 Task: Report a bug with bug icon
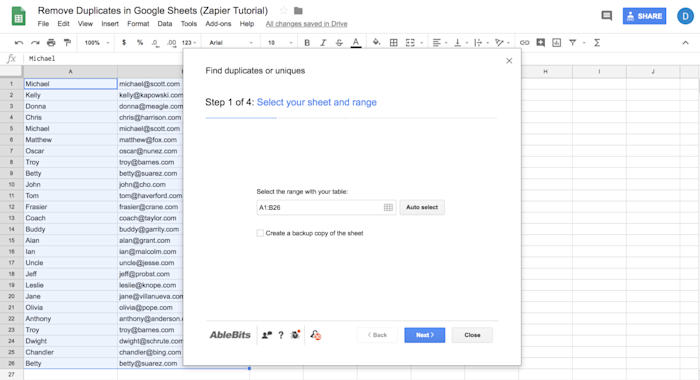295,334
